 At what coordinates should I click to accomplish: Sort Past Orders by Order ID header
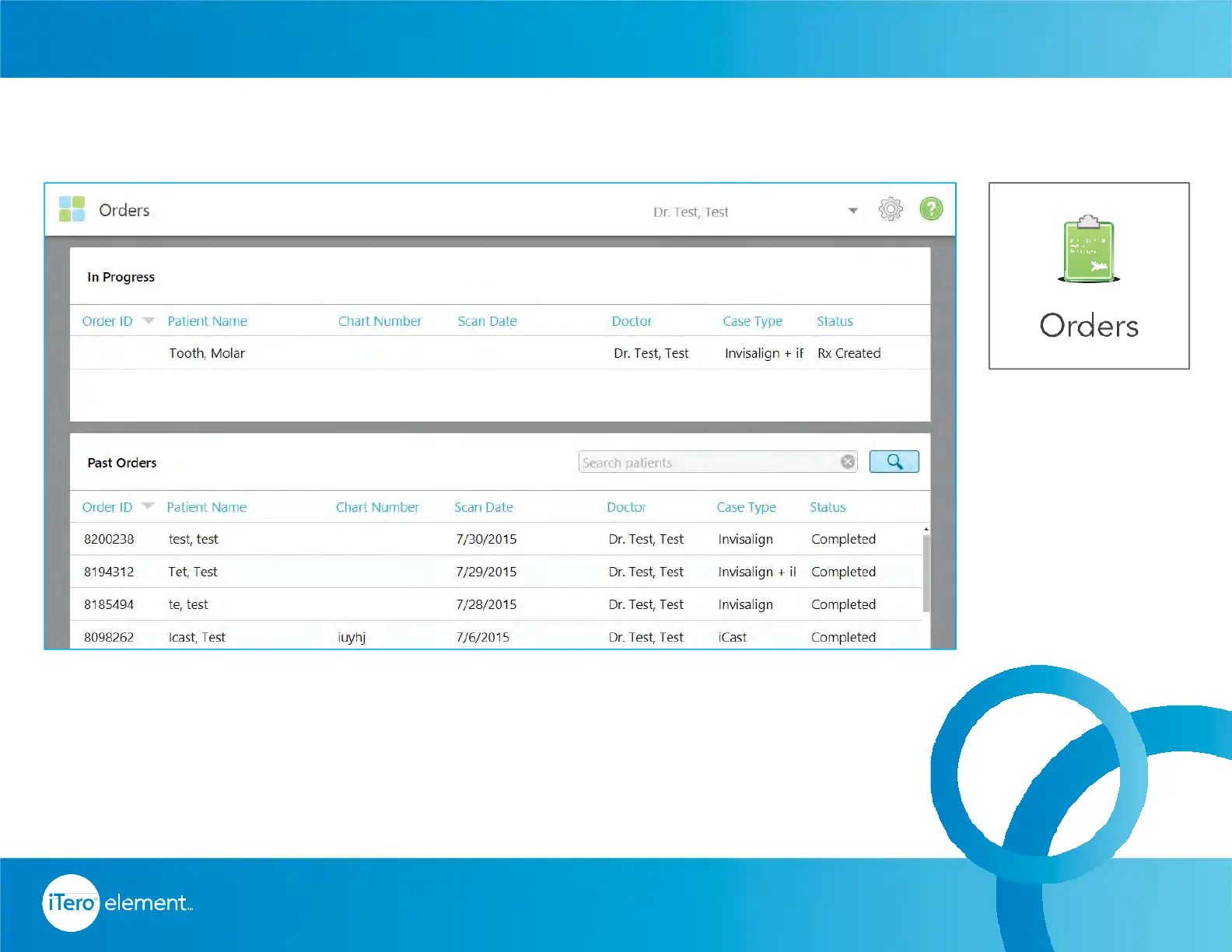tap(107, 507)
